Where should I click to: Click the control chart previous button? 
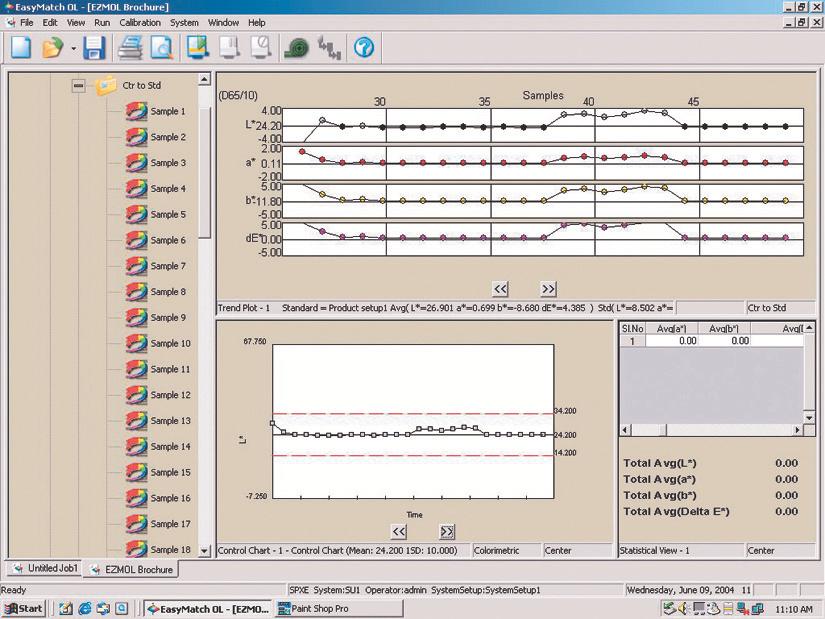click(x=398, y=531)
